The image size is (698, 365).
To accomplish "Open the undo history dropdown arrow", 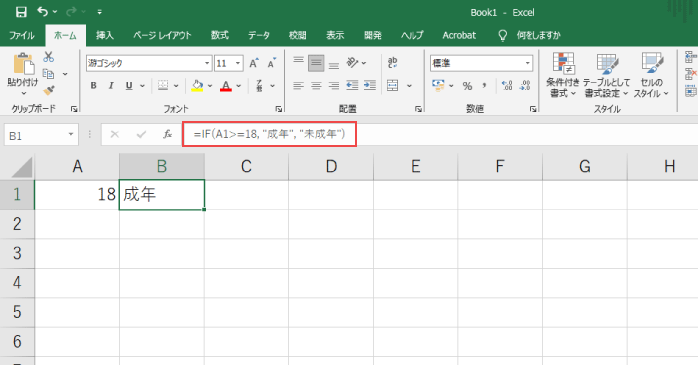I will (x=55, y=12).
